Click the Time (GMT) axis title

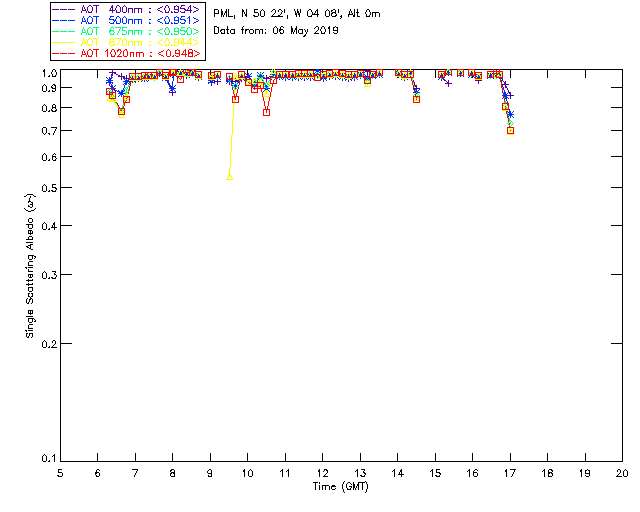click(x=340, y=486)
